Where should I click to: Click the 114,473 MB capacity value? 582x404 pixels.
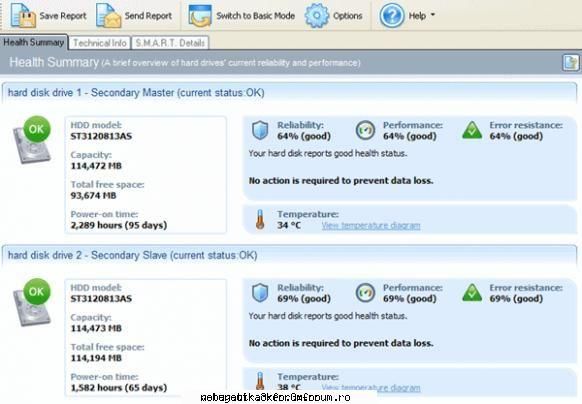point(96,328)
